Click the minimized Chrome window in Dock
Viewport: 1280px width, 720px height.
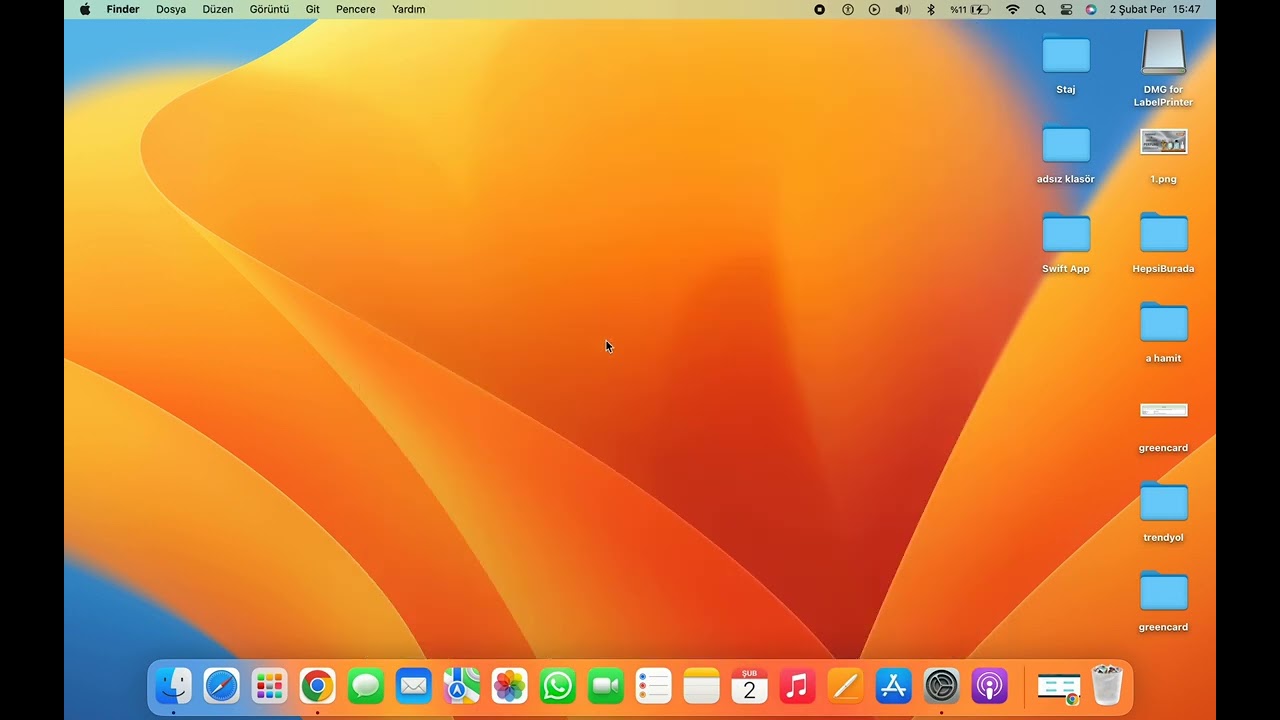[1058, 687]
